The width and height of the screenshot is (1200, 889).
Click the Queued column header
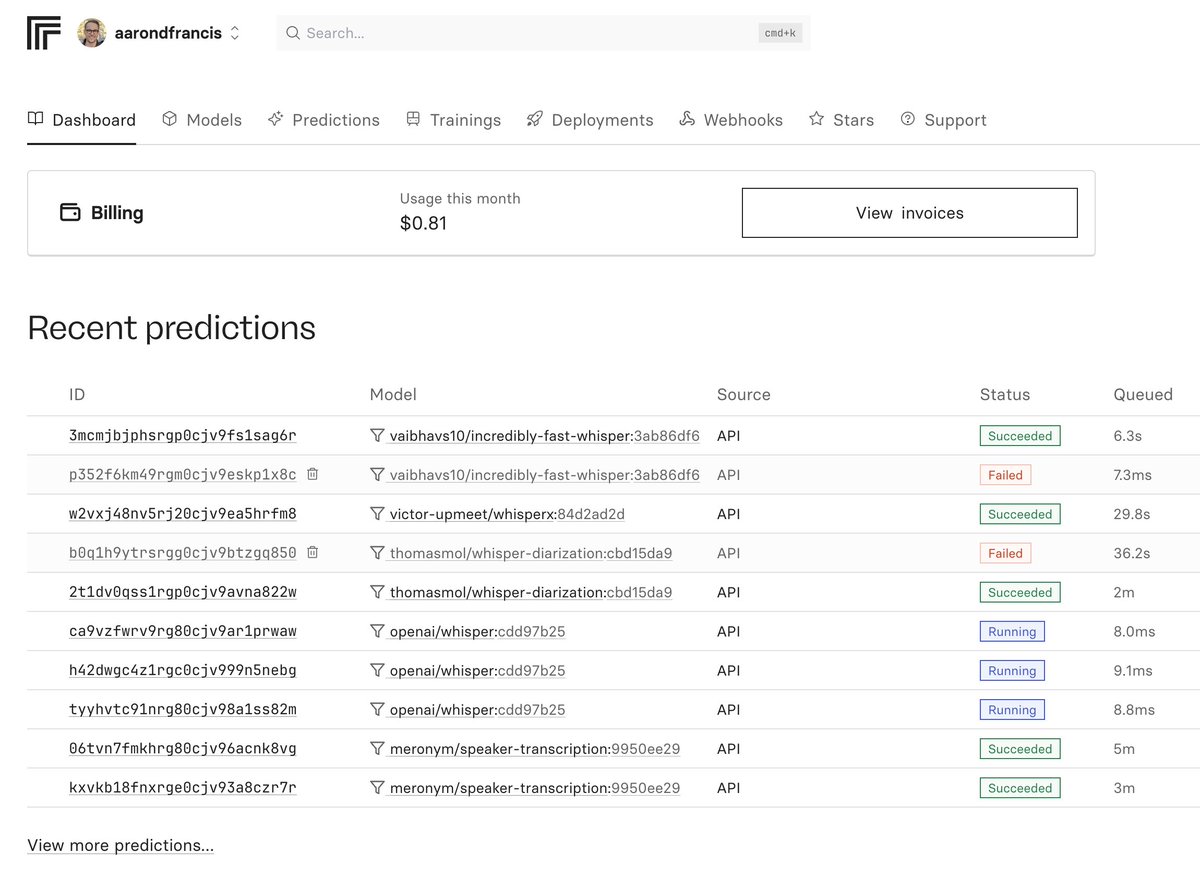pos(1143,394)
